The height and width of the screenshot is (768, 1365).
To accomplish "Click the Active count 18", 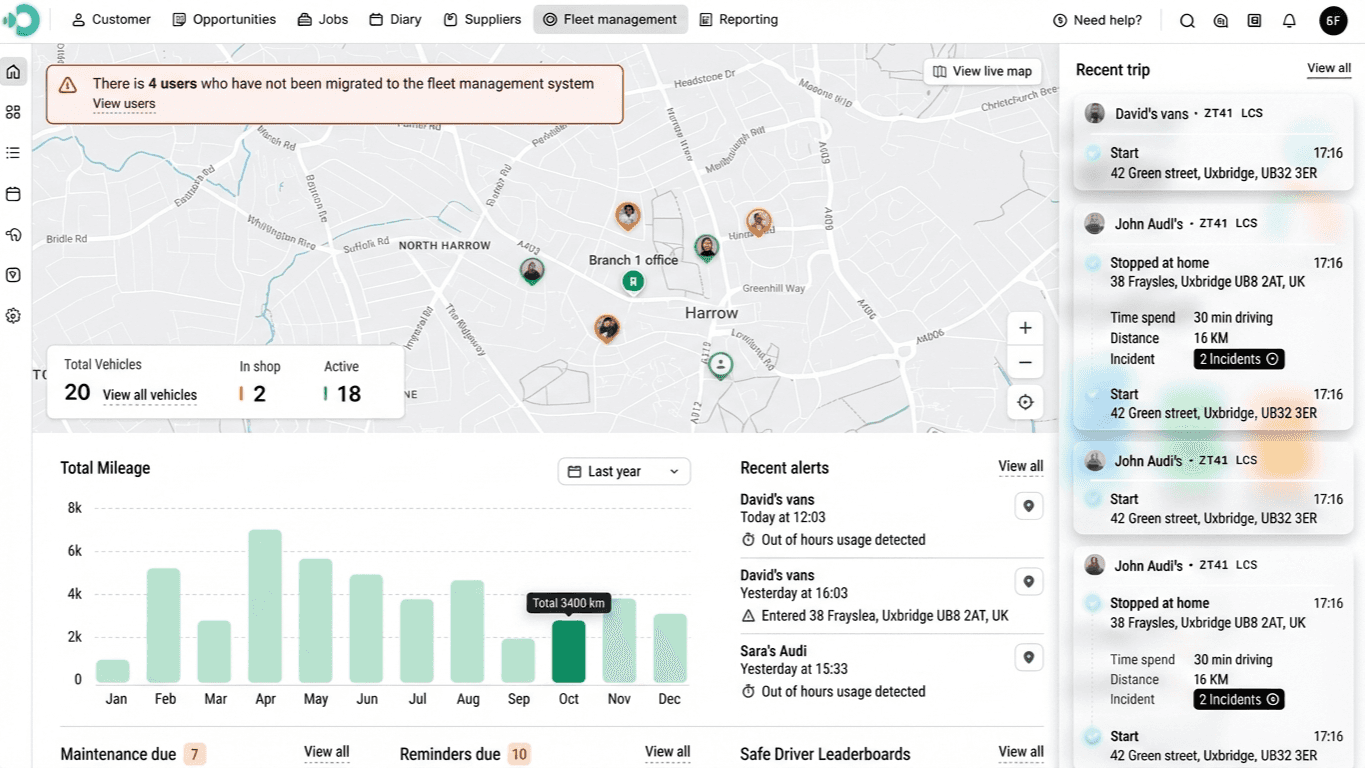I will [x=348, y=394].
